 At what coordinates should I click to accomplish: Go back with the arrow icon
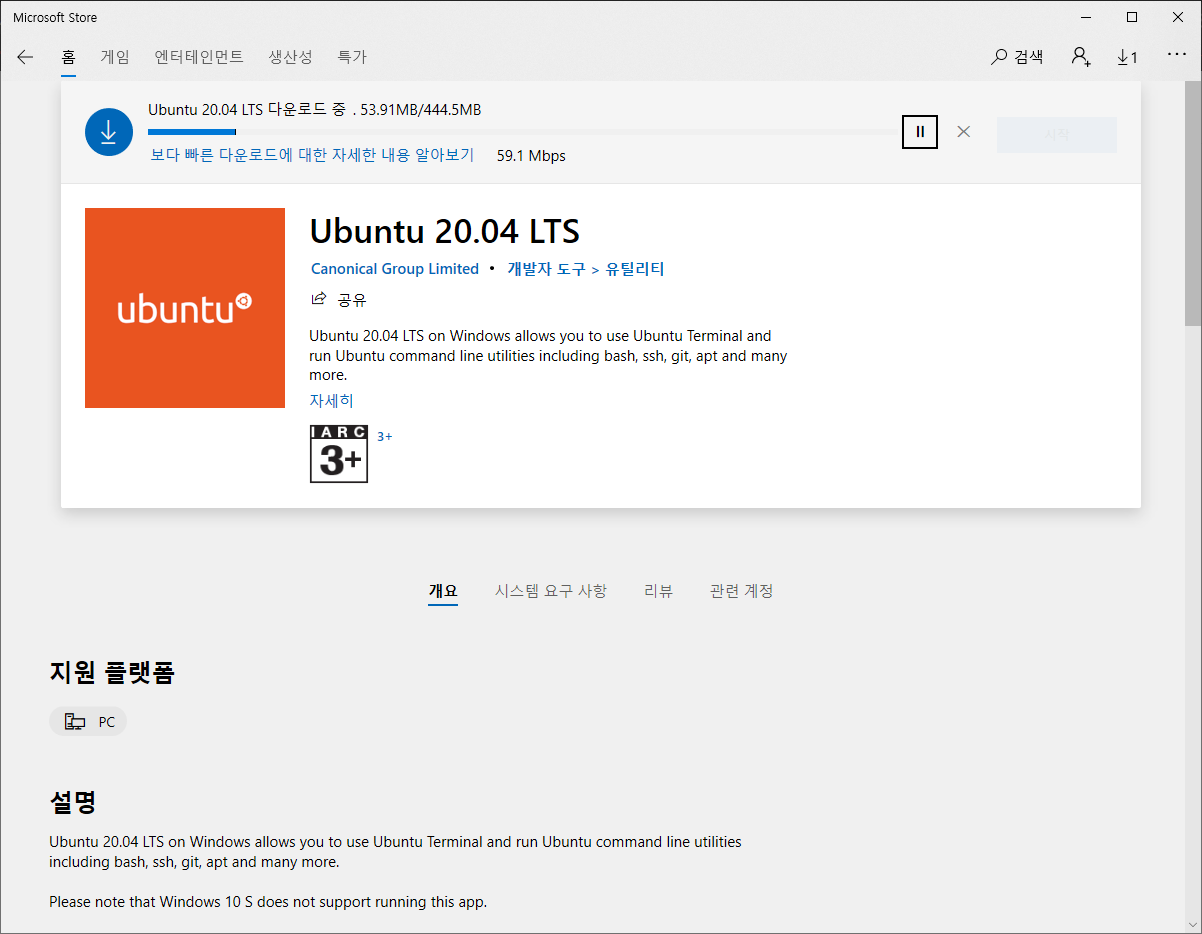[x=25, y=57]
